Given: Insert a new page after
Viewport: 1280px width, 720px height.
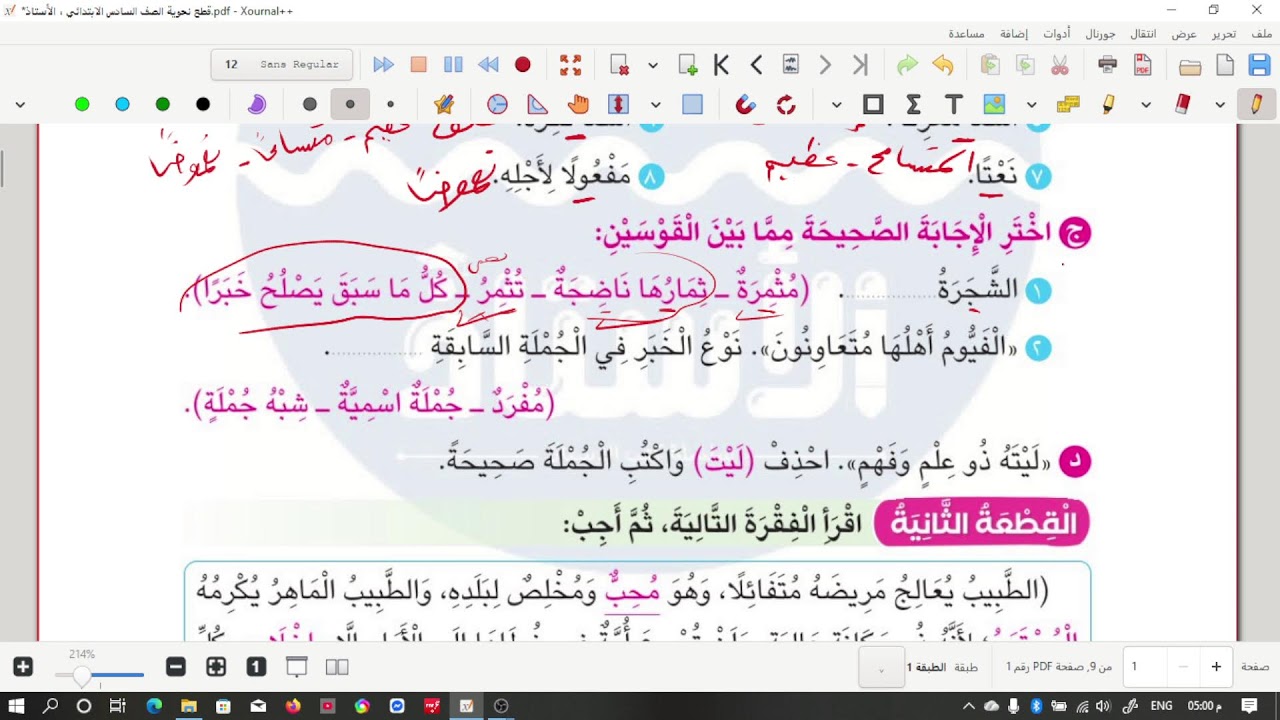Looking at the screenshot, I should click(688, 66).
